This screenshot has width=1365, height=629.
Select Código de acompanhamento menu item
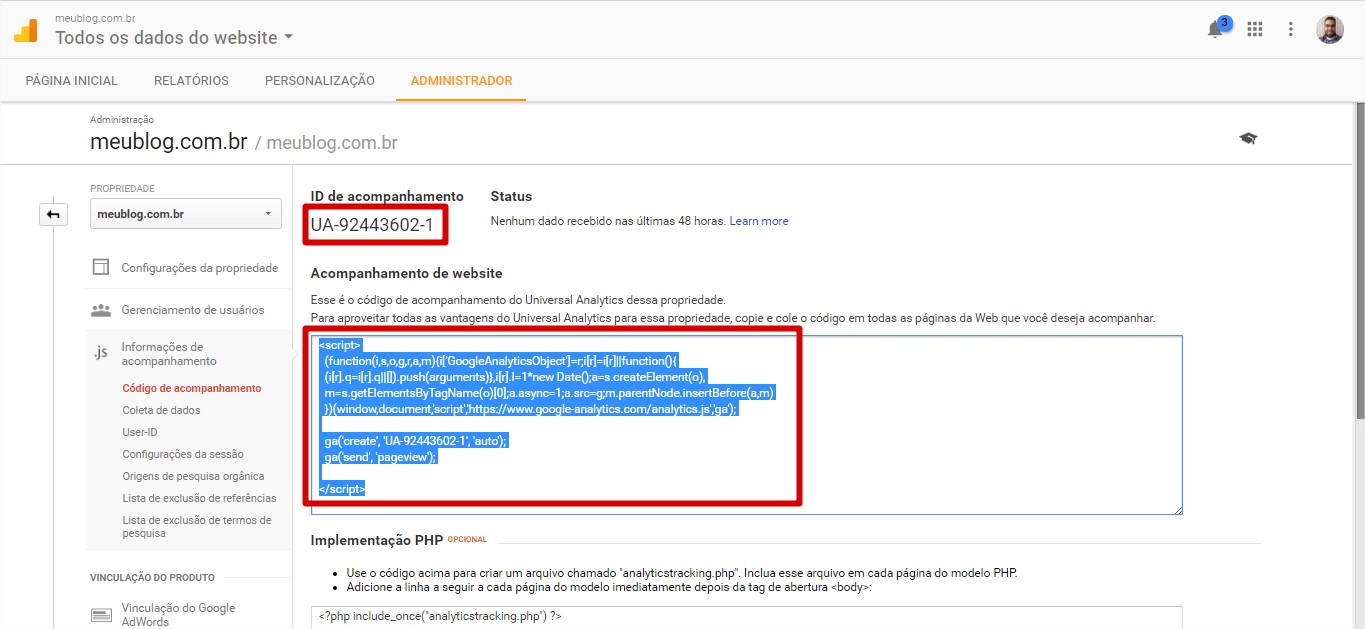pos(192,388)
